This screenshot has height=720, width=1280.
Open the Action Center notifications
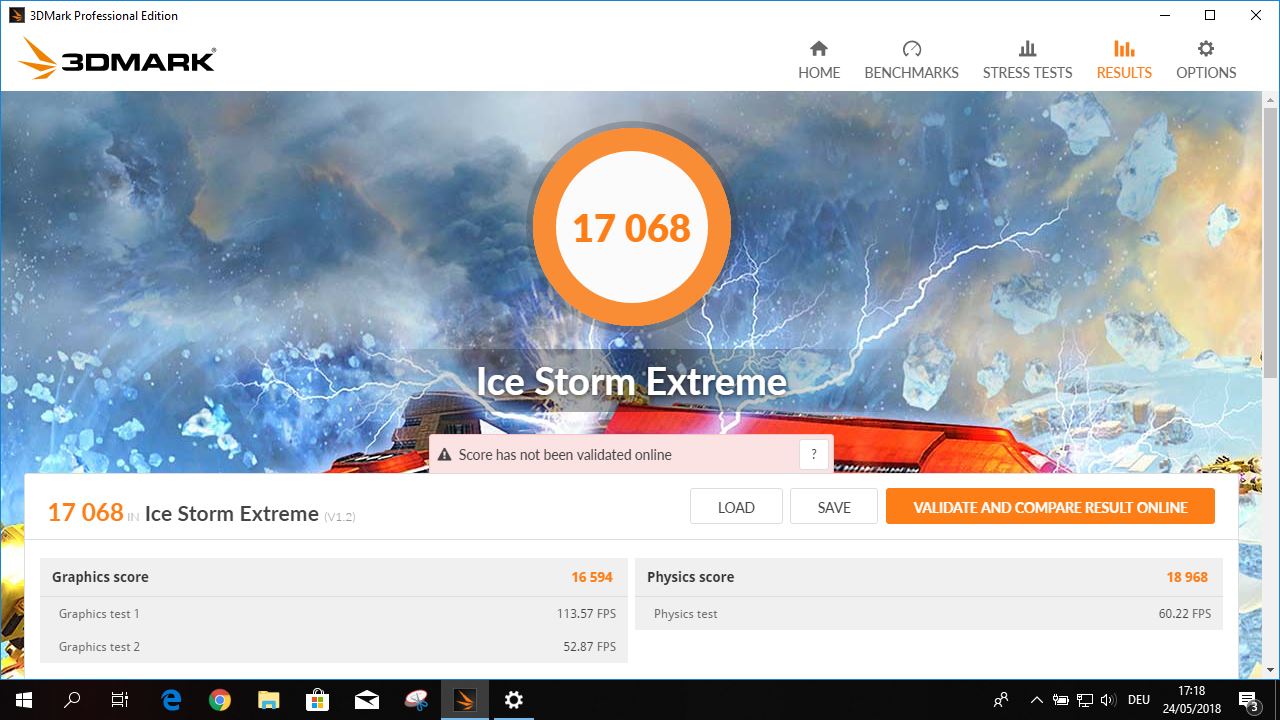(x=1249, y=700)
